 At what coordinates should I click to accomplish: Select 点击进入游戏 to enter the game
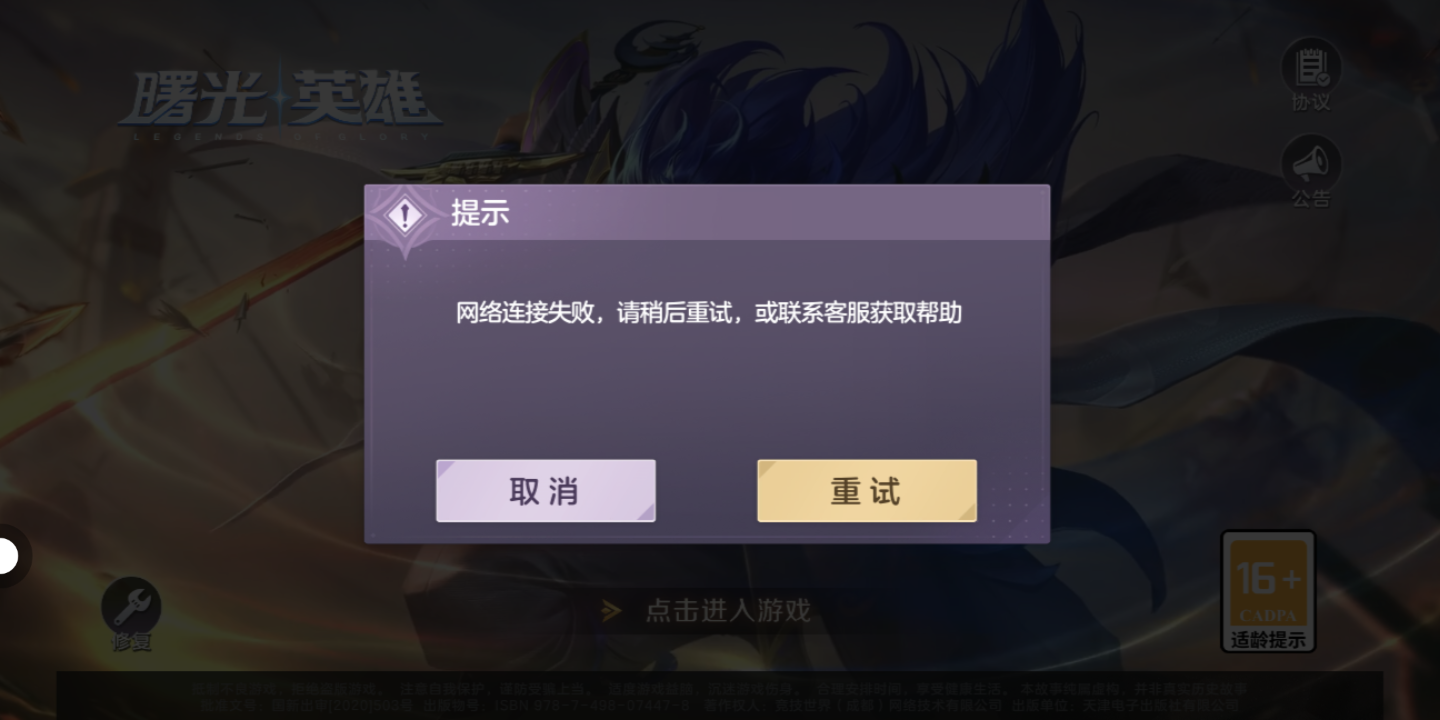[728, 611]
